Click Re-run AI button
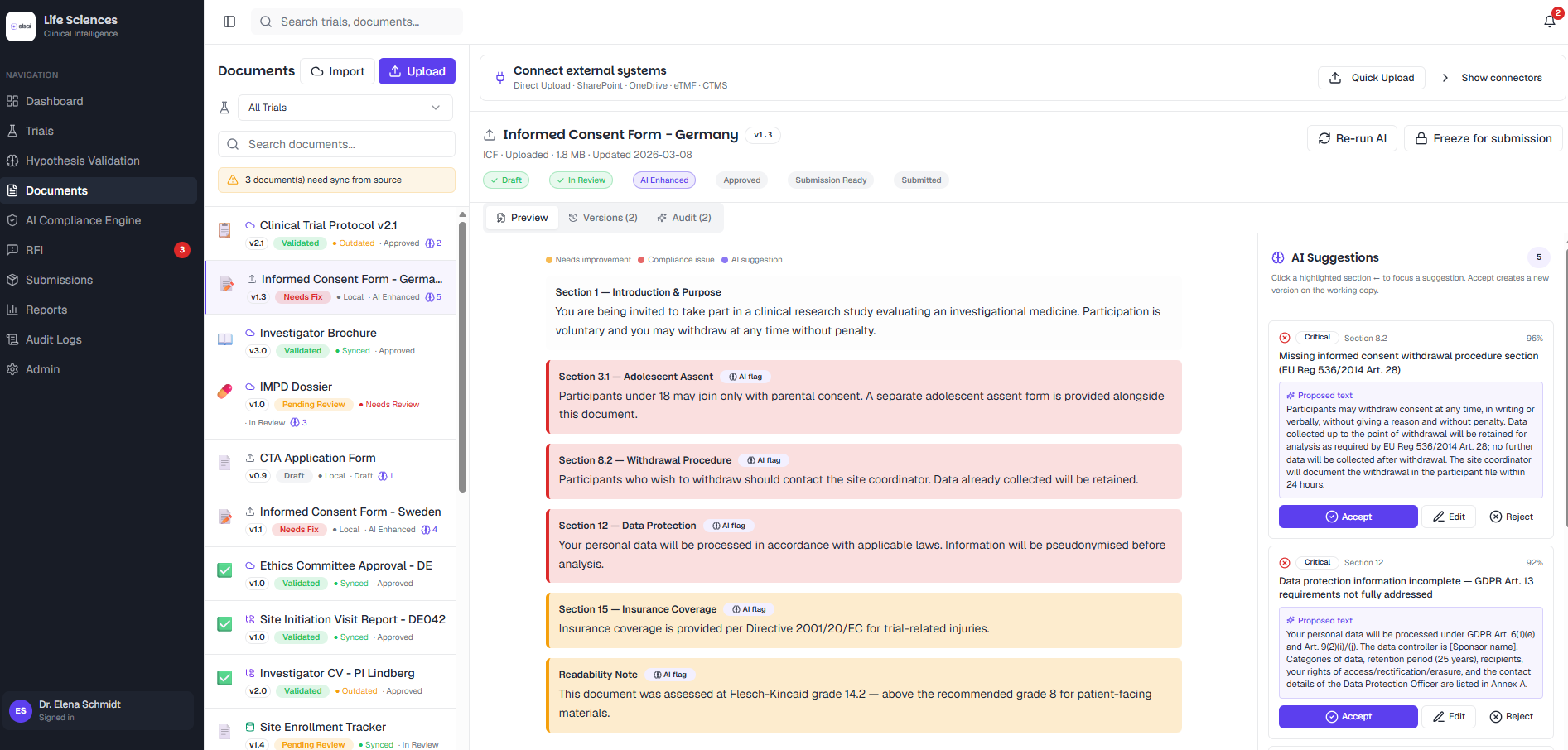This screenshot has width=1568, height=750. (1352, 138)
